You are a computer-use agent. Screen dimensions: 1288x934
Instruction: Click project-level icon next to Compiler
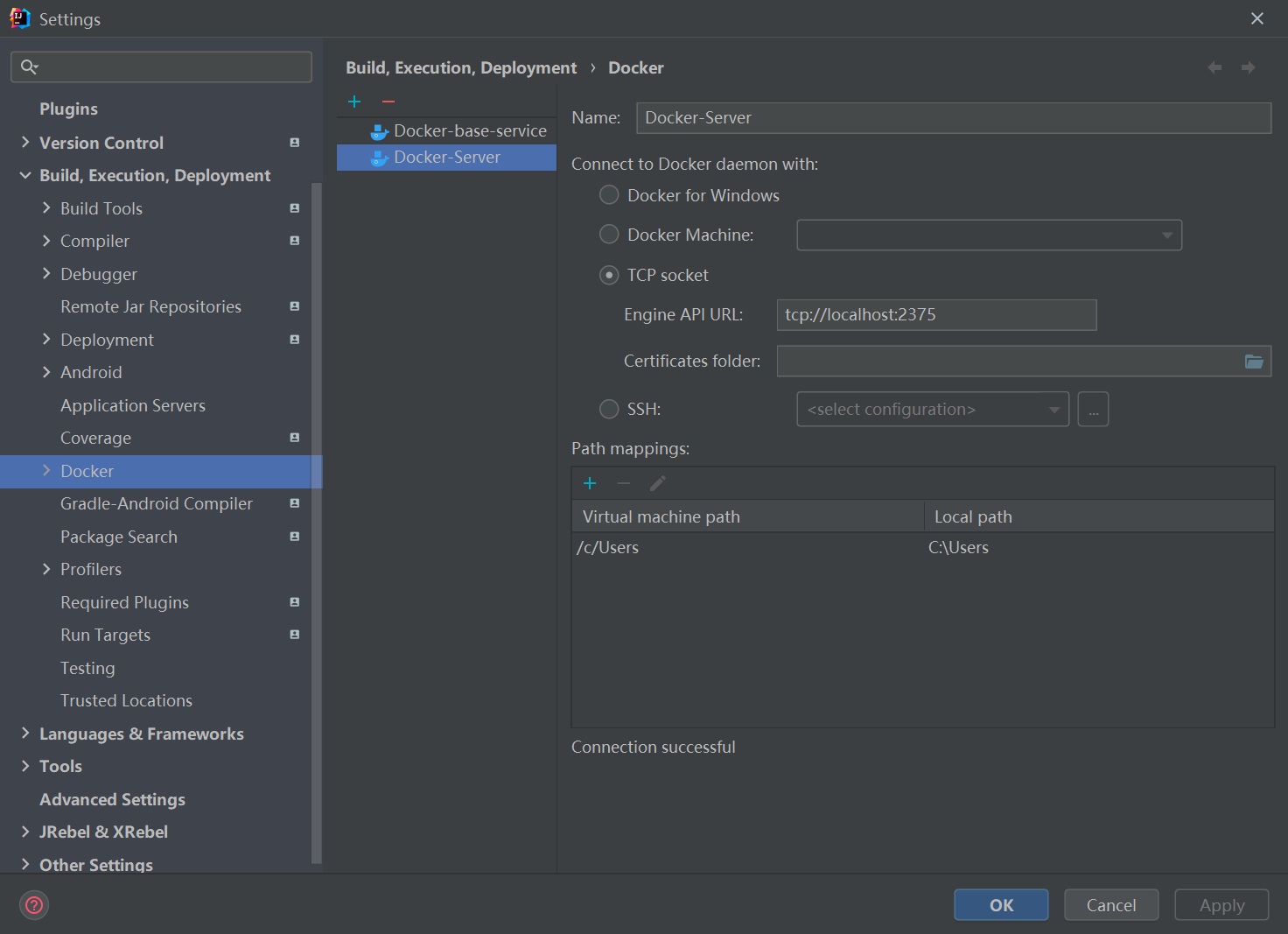point(295,241)
